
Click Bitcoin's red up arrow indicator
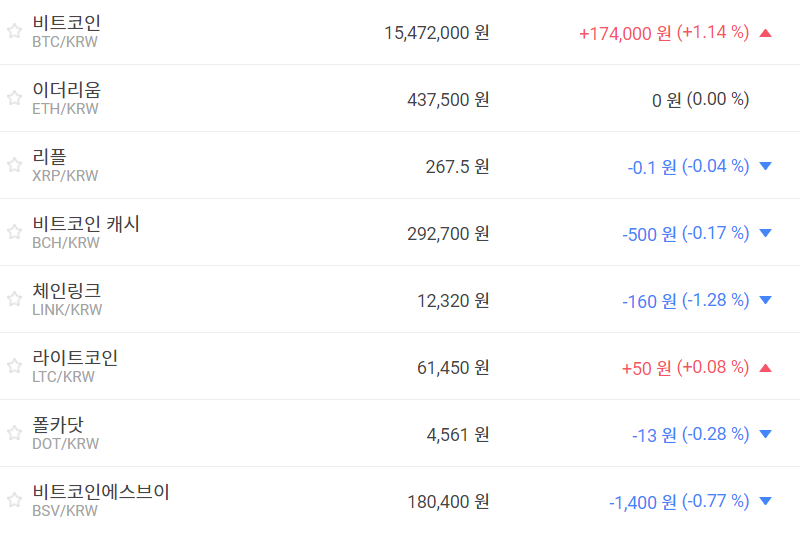[x=766, y=32]
